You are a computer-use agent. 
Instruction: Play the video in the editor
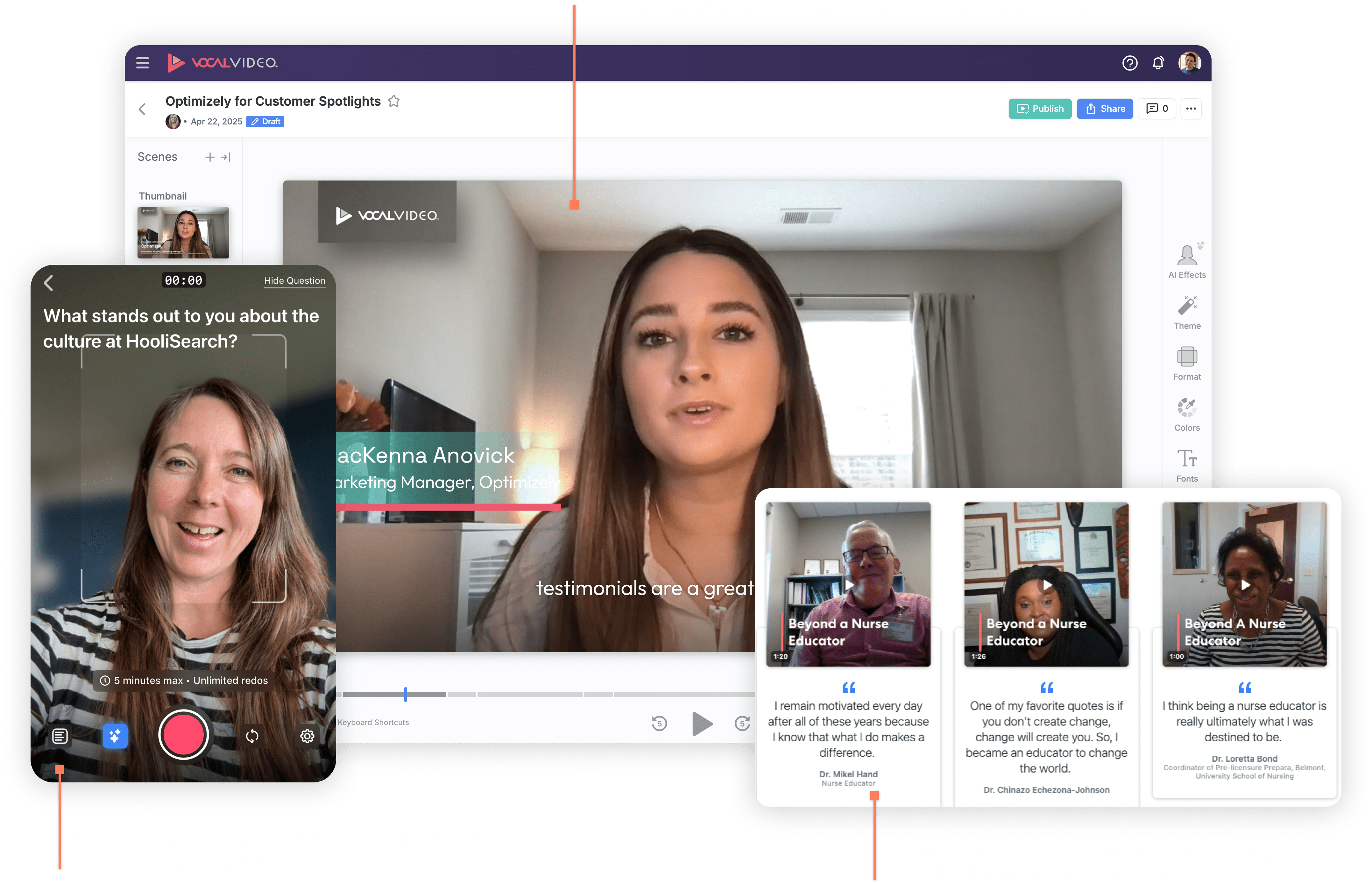click(702, 724)
